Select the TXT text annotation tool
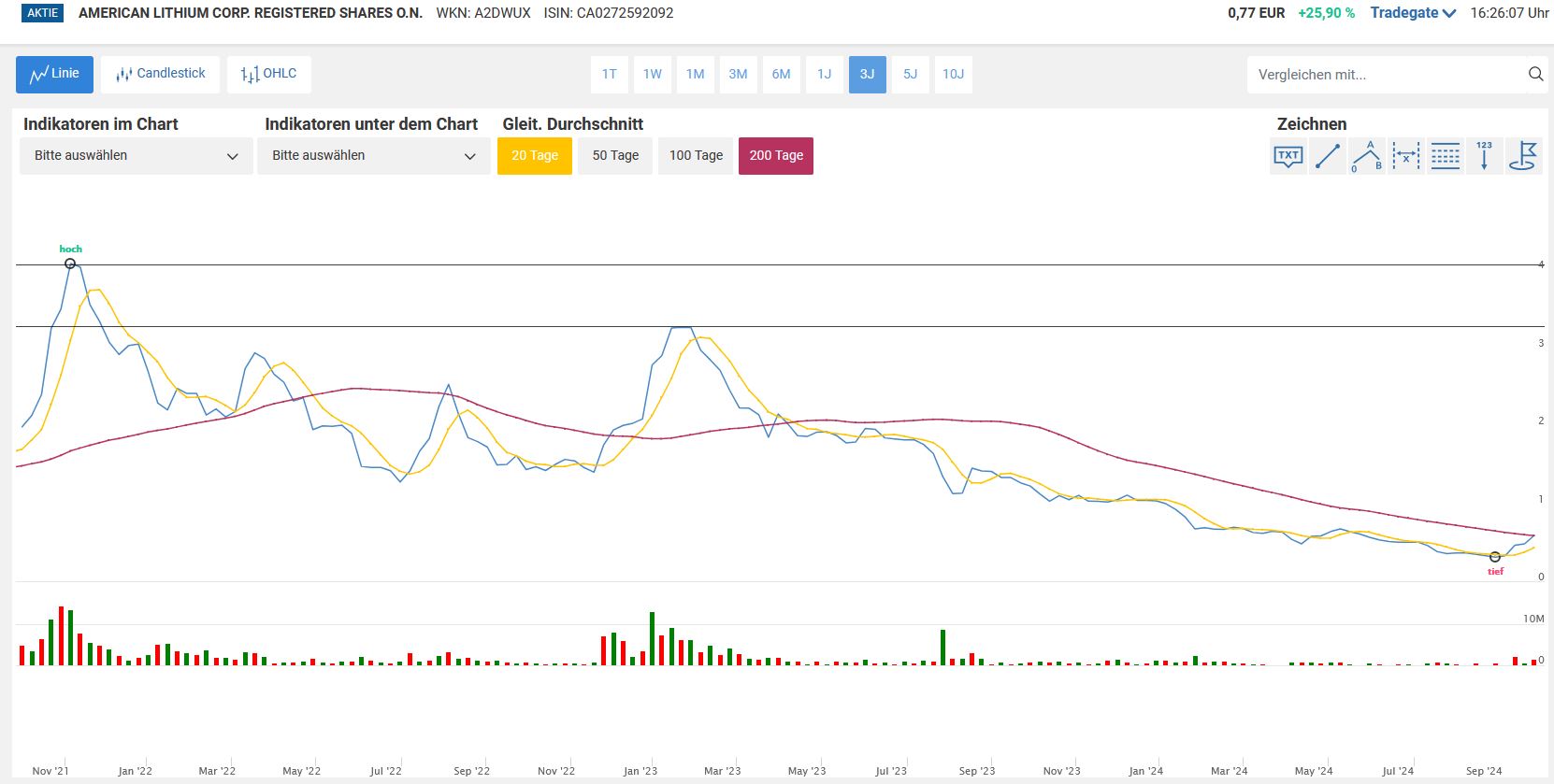Image resolution: width=1554 pixels, height=784 pixels. 1288,156
